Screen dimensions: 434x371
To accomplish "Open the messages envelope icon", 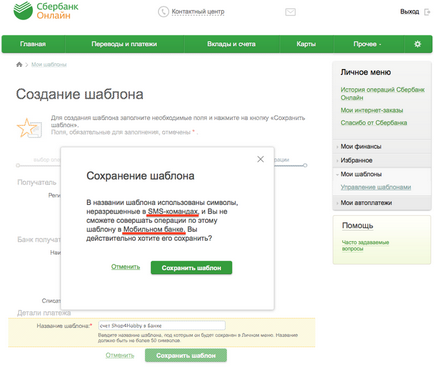I will point(290,12).
